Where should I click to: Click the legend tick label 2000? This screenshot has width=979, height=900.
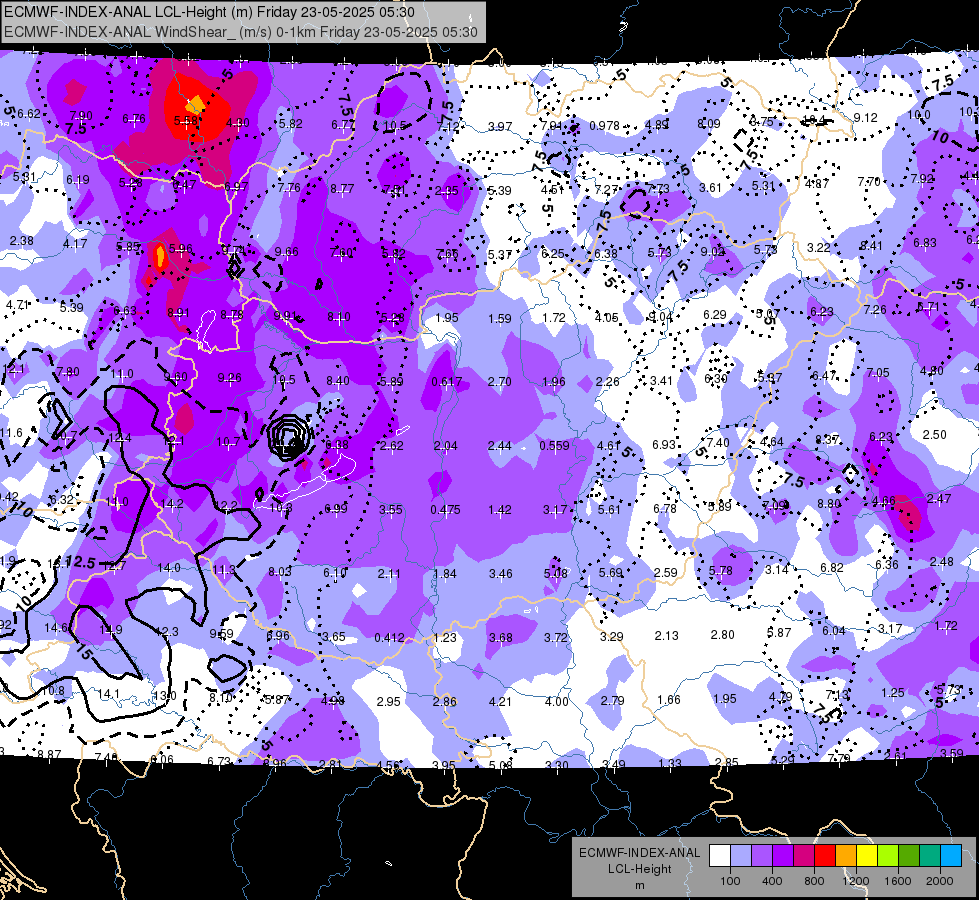(x=940, y=881)
